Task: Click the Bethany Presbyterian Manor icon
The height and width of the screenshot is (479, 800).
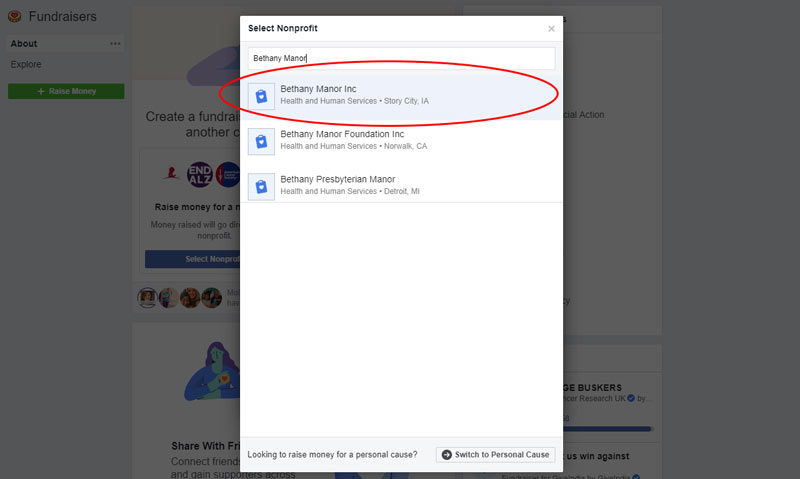Action: (x=261, y=186)
